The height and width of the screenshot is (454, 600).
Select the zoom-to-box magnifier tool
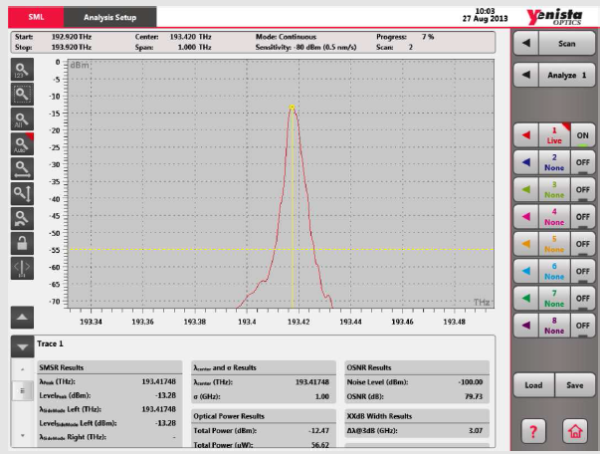coord(22,94)
